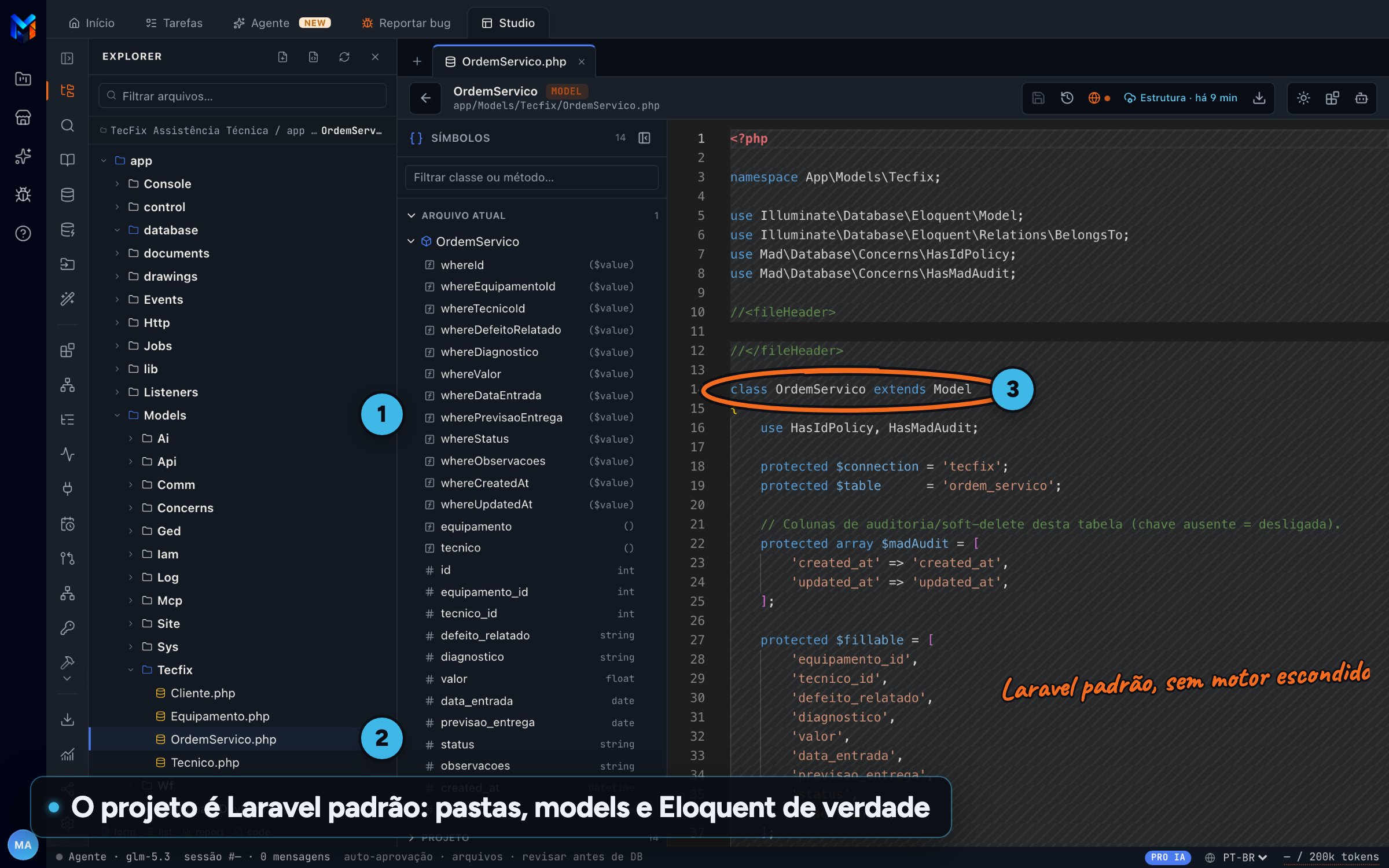Refresh the Explorer file list
Image resolution: width=1389 pixels, height=868 pixels.
[x=344, y=57]
